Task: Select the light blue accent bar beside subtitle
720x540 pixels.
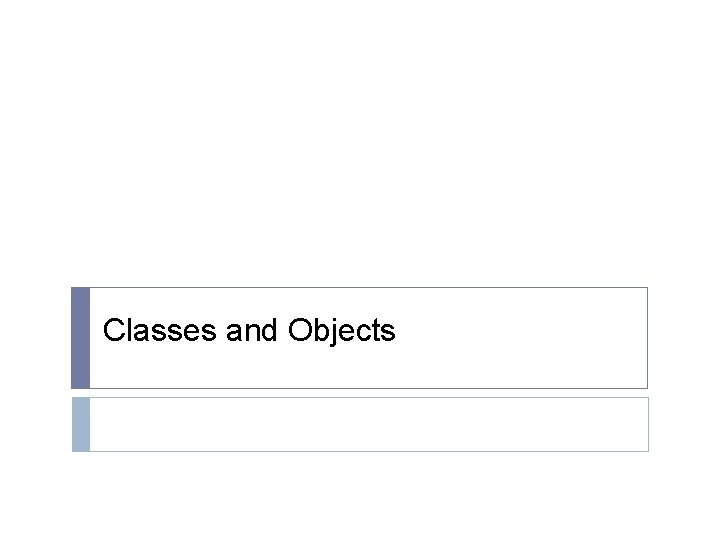Action: click(x=80, y=424)
